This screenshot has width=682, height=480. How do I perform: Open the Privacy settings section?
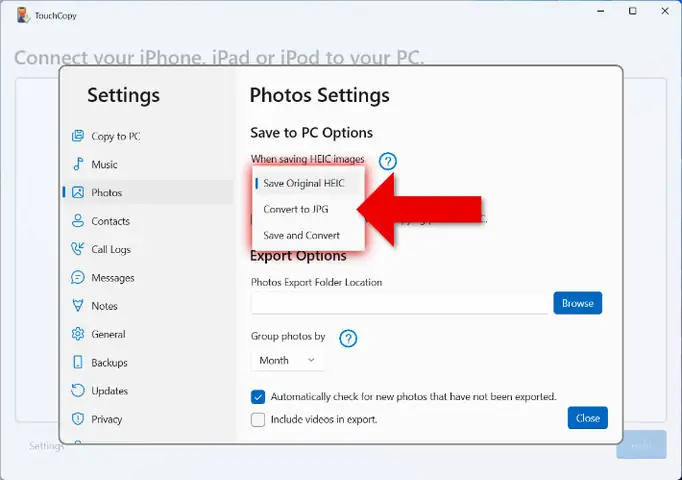click(148, 419)
